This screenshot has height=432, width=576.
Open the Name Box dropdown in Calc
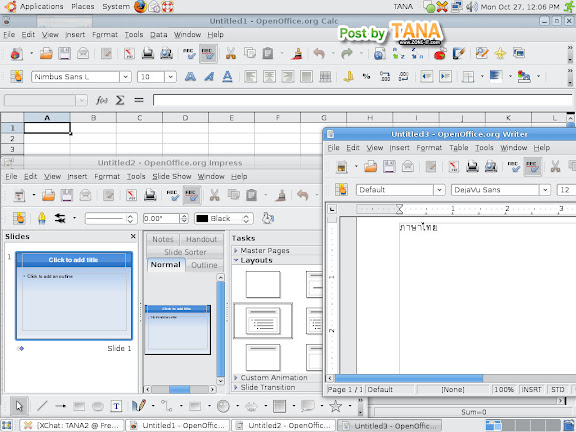point(82,100)
